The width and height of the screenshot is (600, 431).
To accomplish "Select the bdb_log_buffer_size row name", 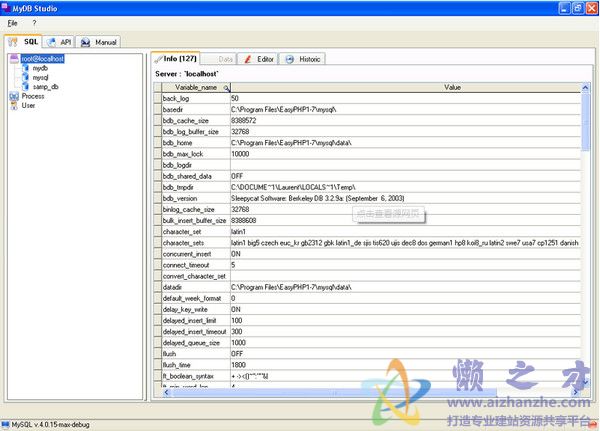I will point(196,132).
